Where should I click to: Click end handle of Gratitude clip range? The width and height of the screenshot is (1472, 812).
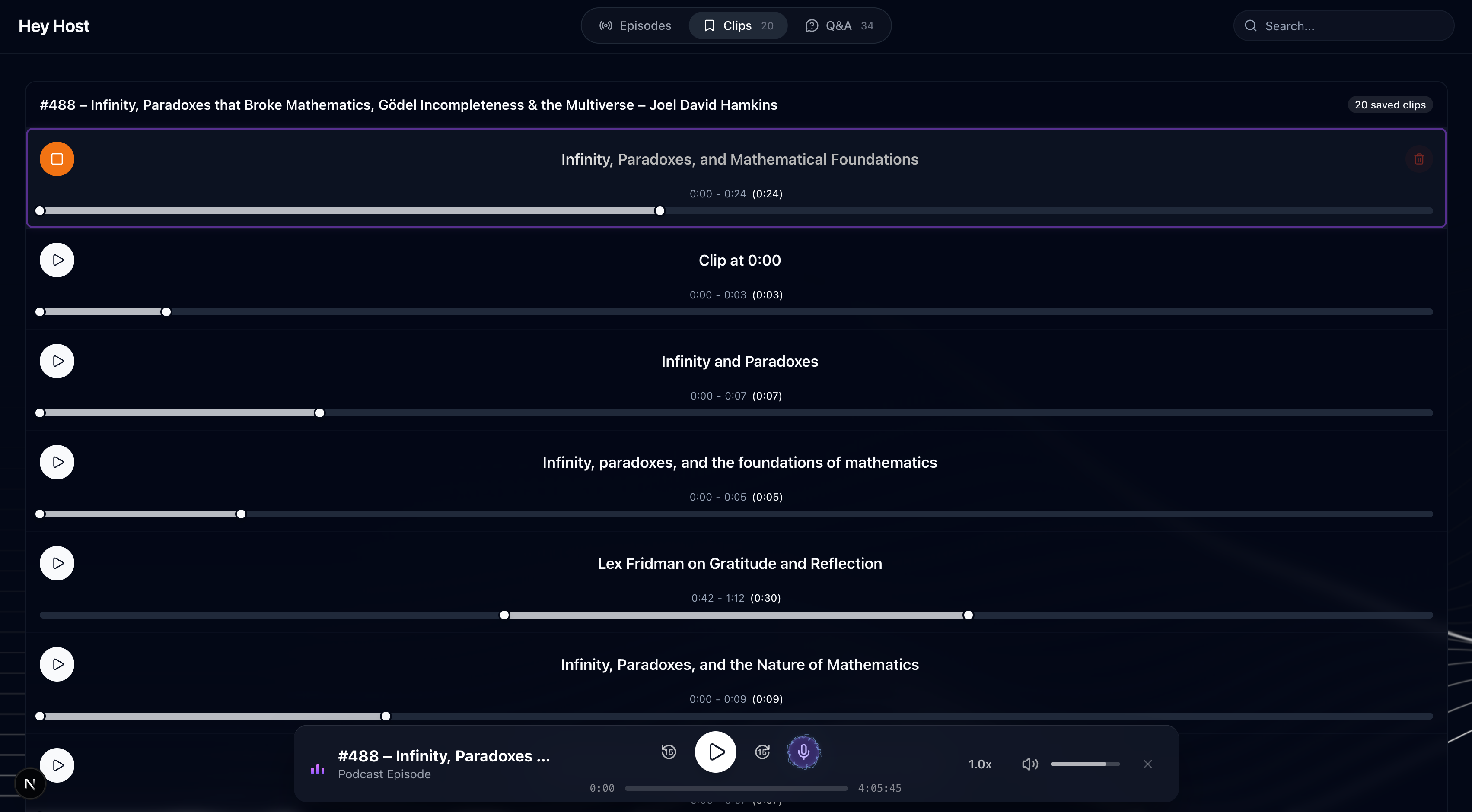pyautogui.click(x=968, y=615)
